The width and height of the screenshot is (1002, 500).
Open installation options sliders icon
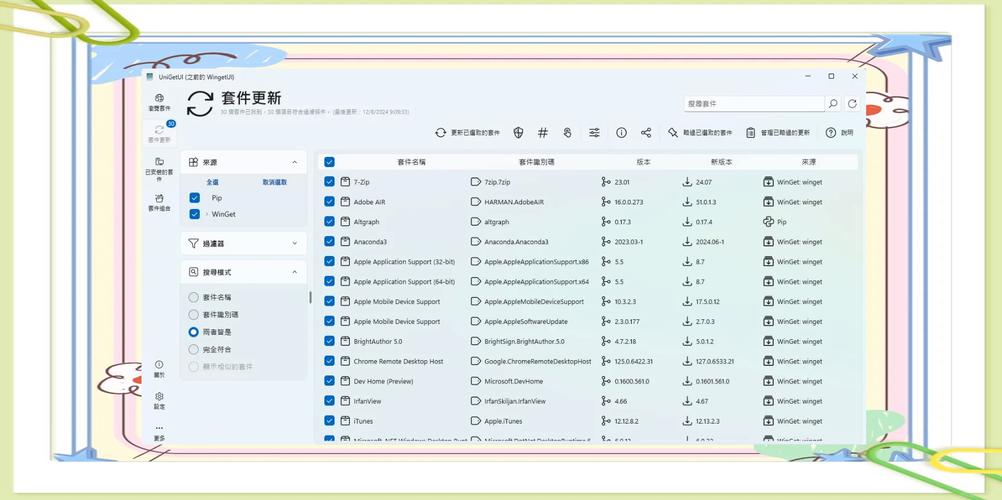click(594, 133)
